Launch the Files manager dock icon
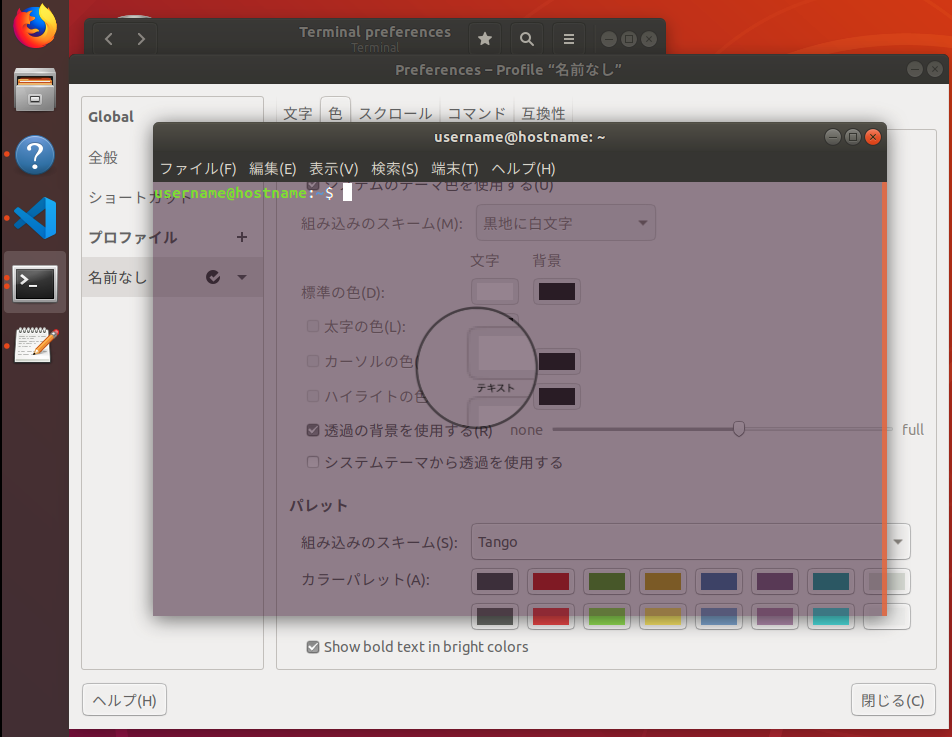The height and width of the screenshot is (737, 952). [35, 90]
